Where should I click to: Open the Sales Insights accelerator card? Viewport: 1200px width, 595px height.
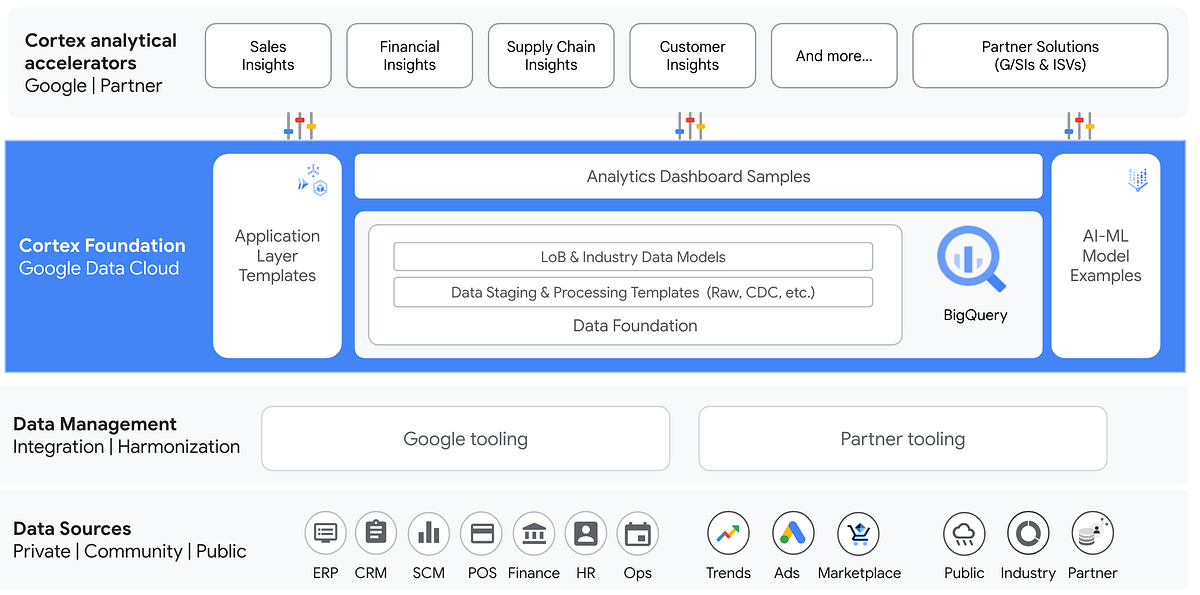point(267,55)
